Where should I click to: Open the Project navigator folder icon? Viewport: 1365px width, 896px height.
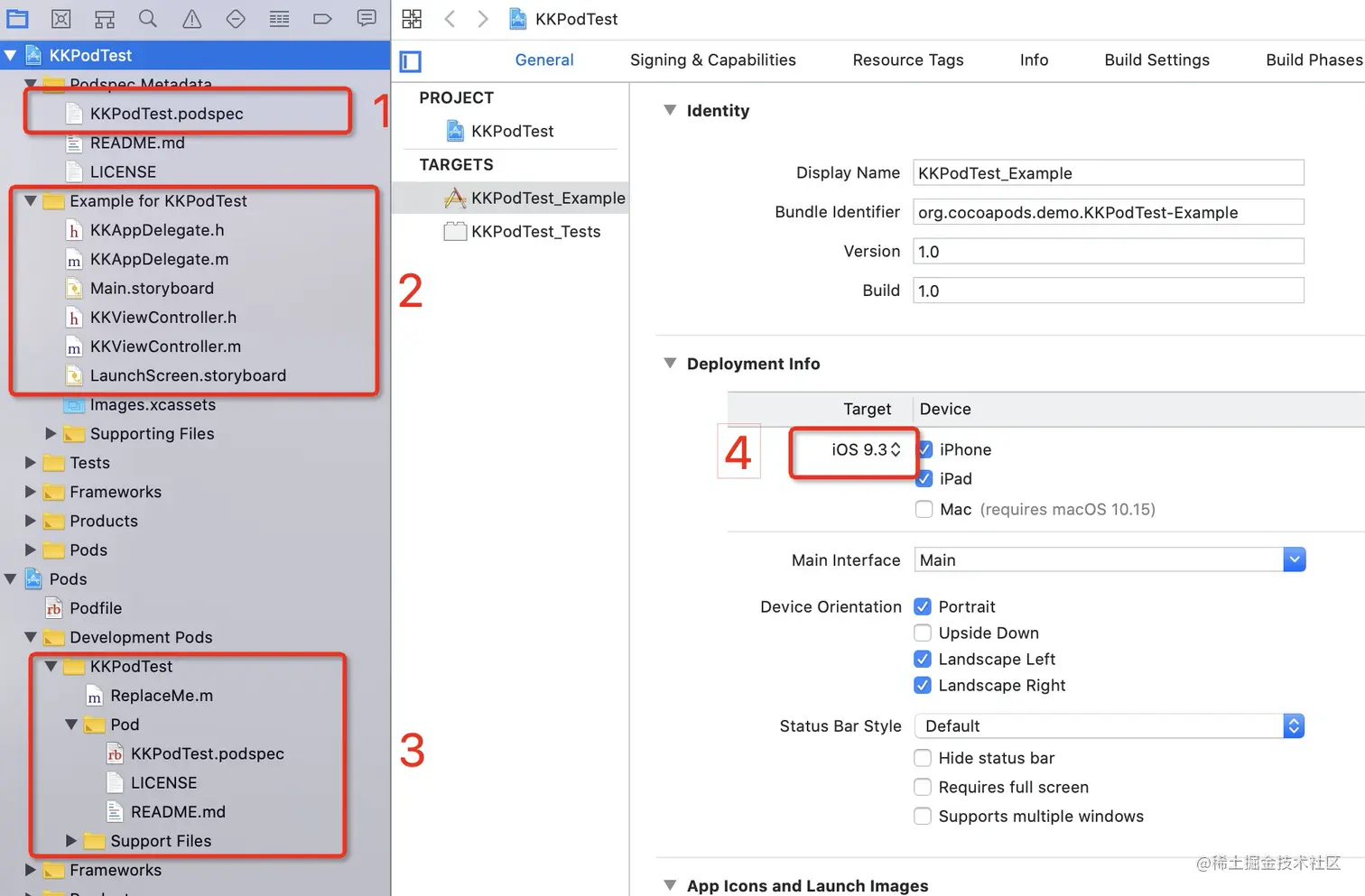click(x=17, y=18)
